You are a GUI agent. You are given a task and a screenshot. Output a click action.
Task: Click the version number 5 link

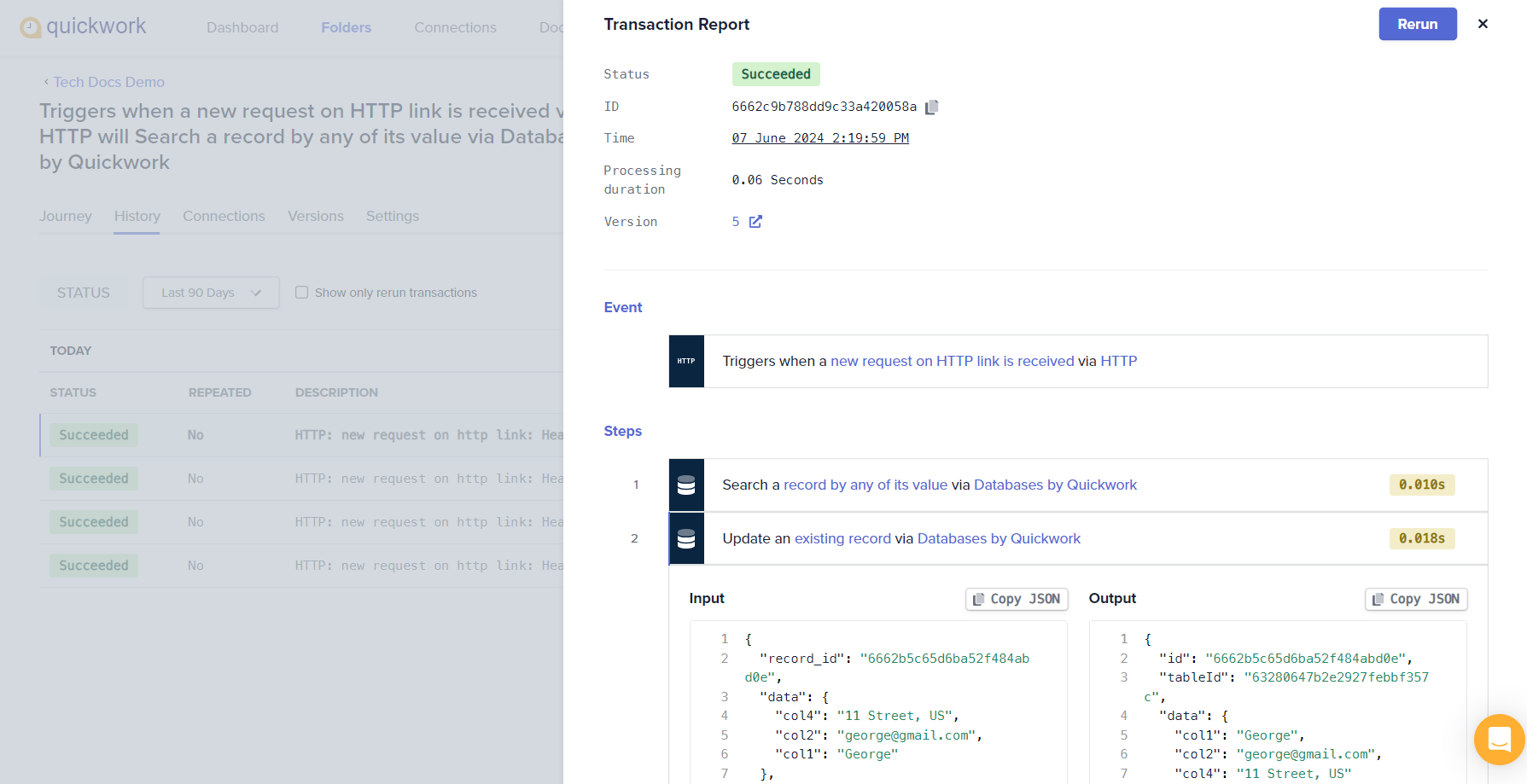[736, 222]
